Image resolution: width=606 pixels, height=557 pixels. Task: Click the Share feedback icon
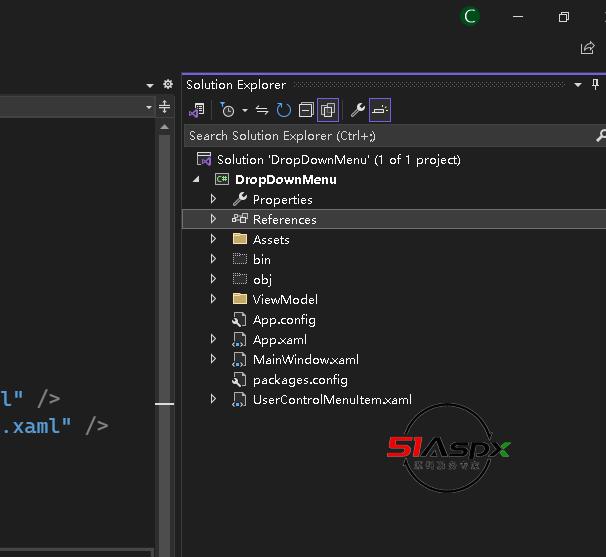click(x=587, y=48)
